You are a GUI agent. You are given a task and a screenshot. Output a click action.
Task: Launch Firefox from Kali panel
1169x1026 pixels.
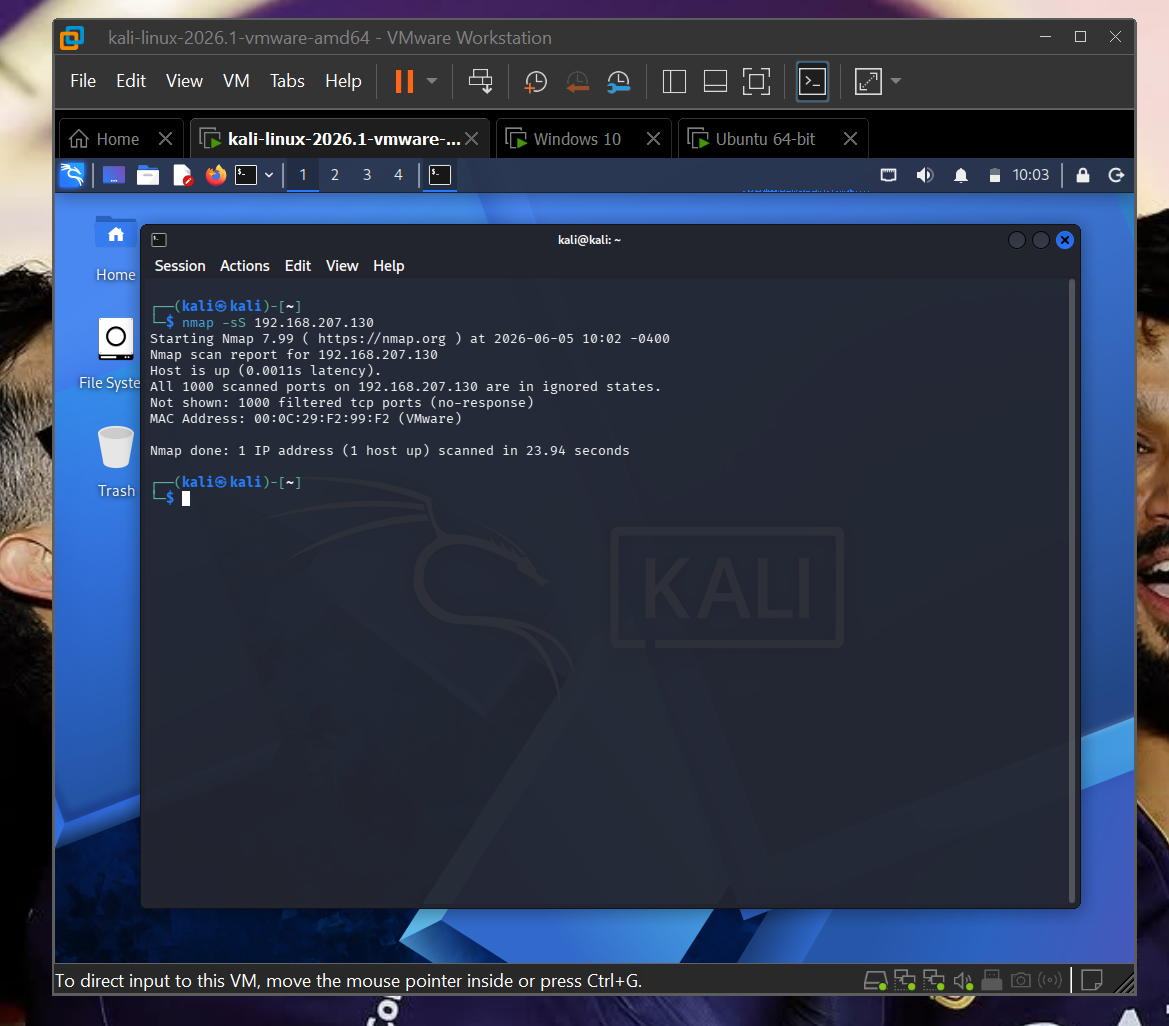click(x=216, y=175)
